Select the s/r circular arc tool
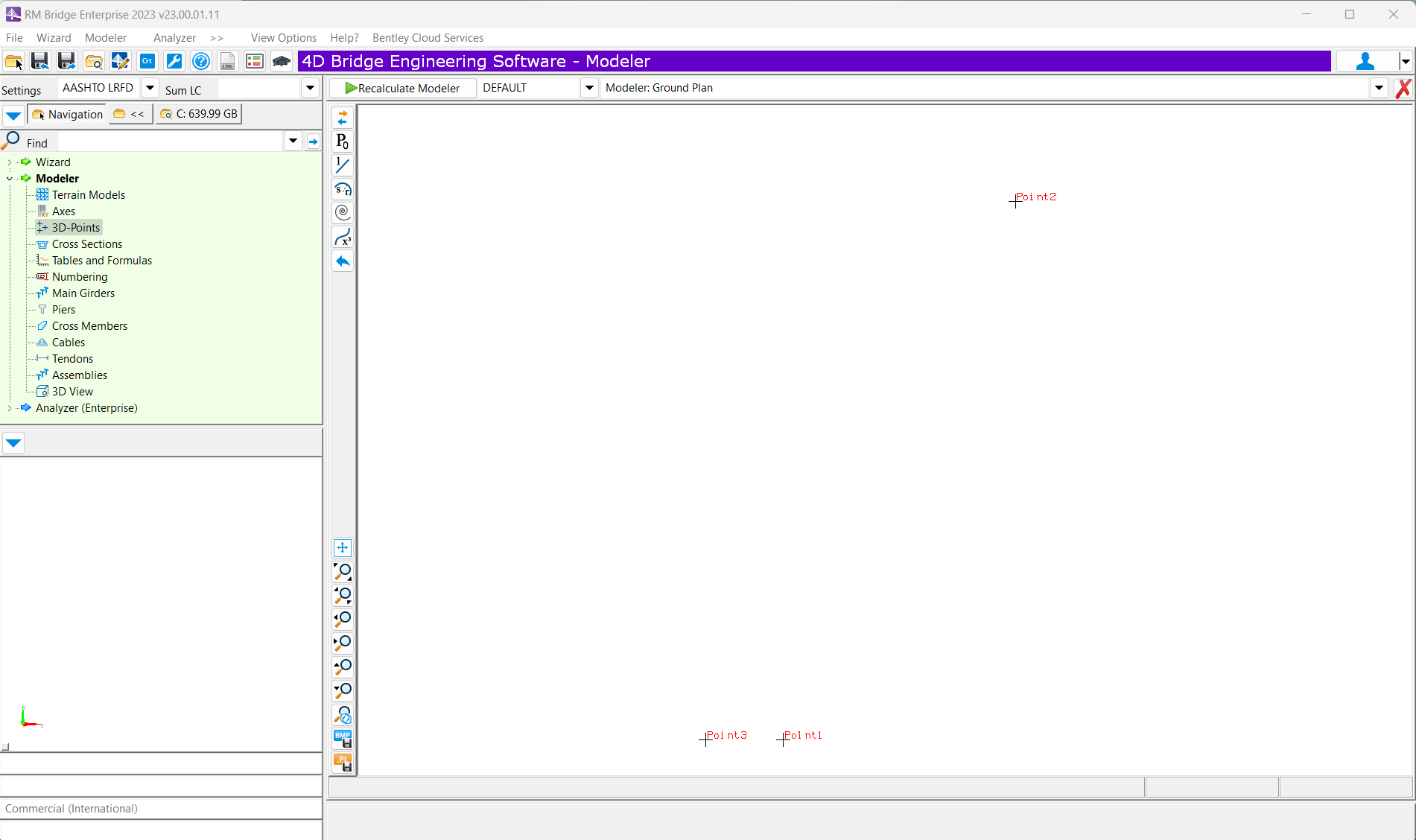Screen dimensions: 1416x840 343,189
